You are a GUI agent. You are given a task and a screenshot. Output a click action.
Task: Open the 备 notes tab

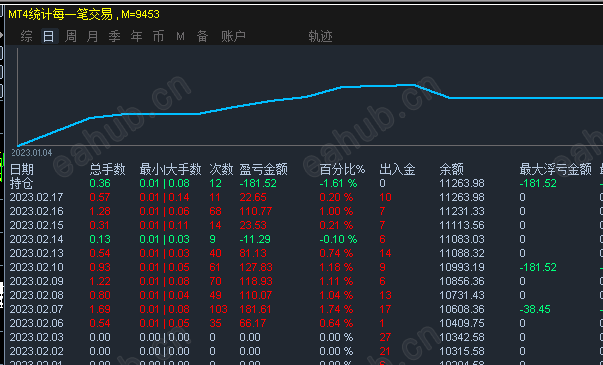(x=203, y=37)
